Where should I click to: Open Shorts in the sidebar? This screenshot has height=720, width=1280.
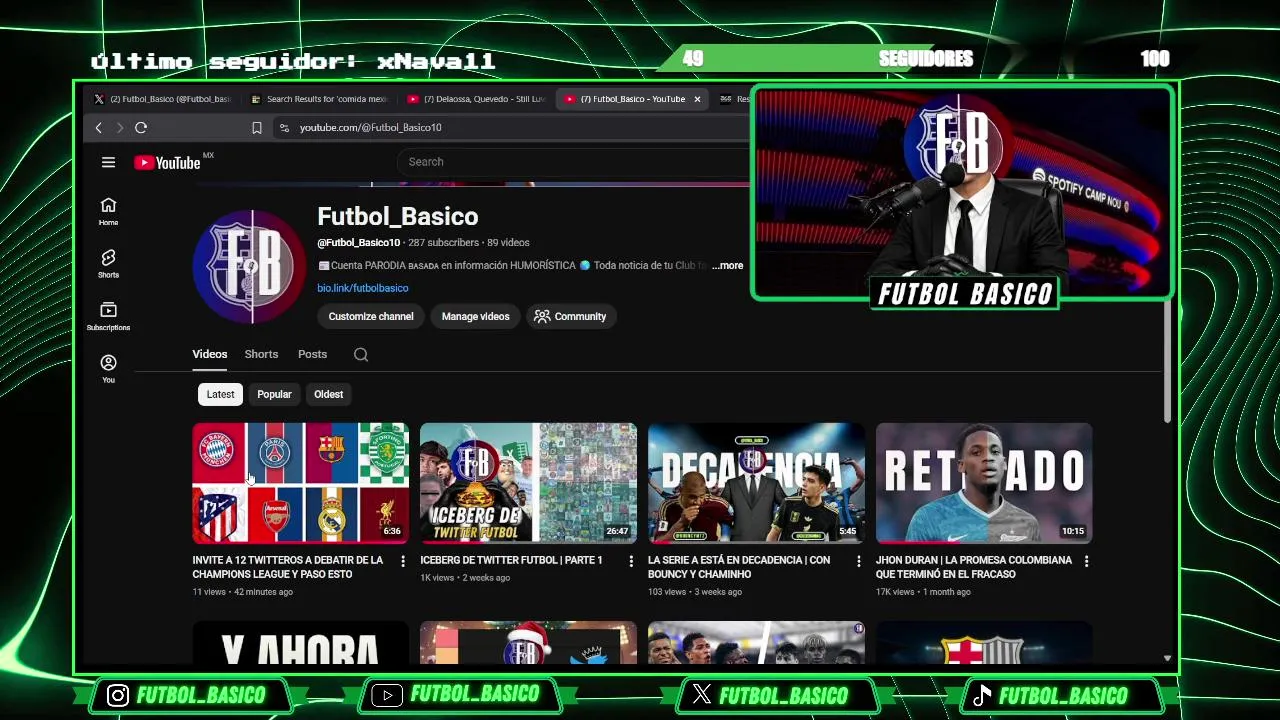pyautogui.click(x=108, y=264)
